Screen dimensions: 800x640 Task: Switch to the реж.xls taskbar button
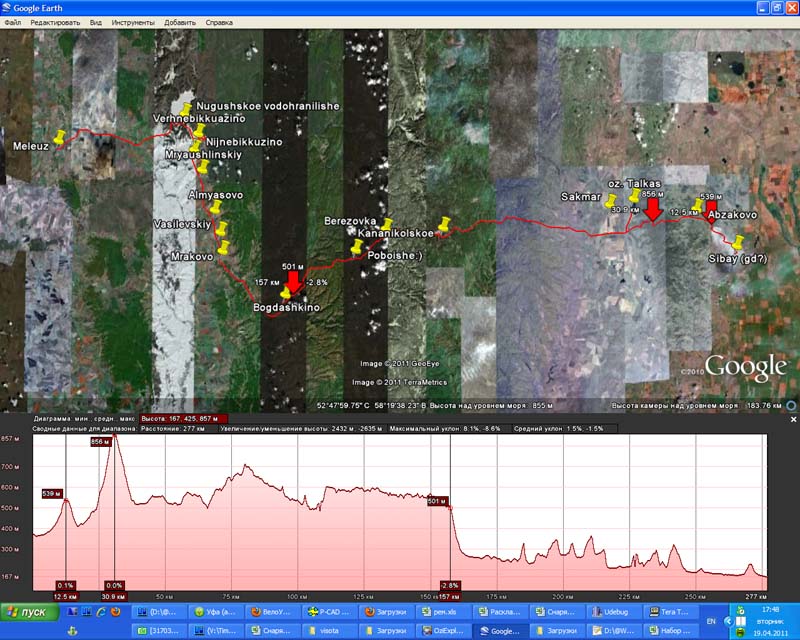[442, 612]
